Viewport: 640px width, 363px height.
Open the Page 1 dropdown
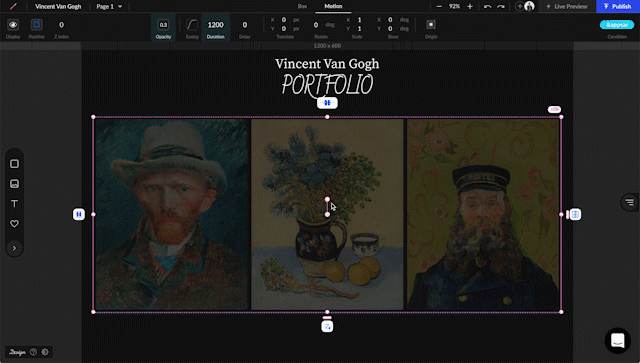pyautogui.click(x=109, y=7)
